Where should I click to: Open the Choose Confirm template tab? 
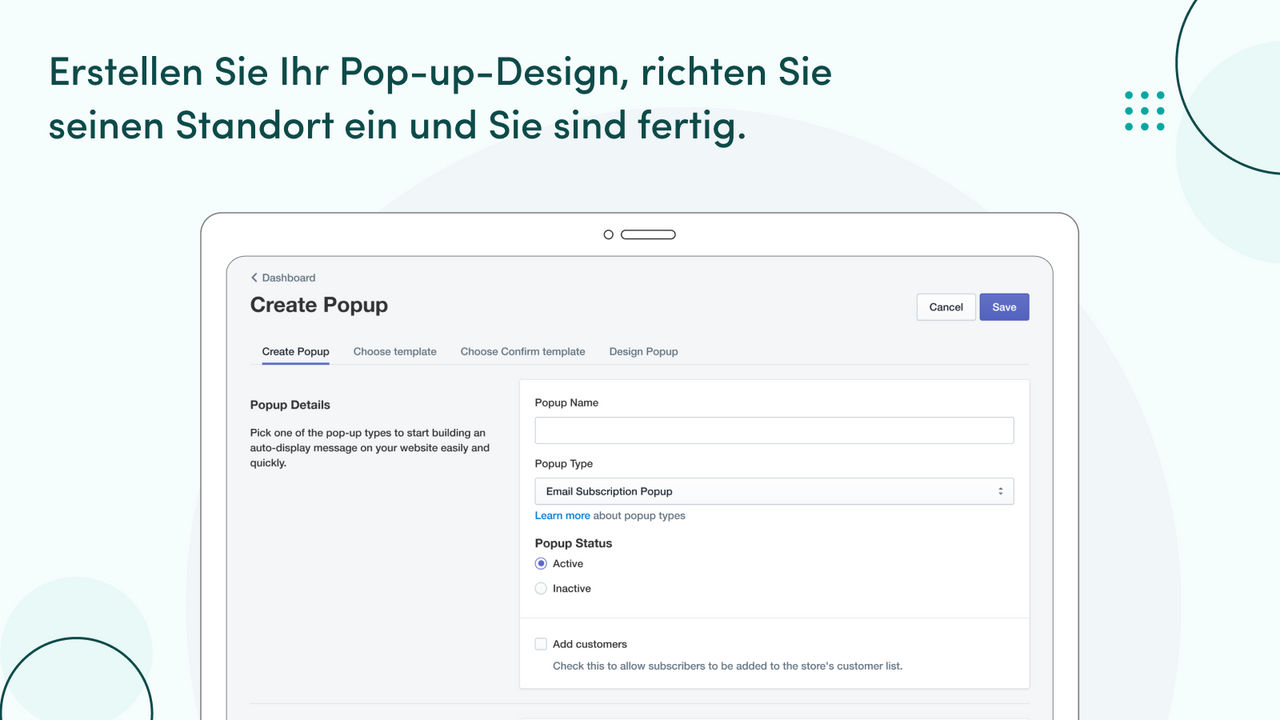click(x=523, y=352)
